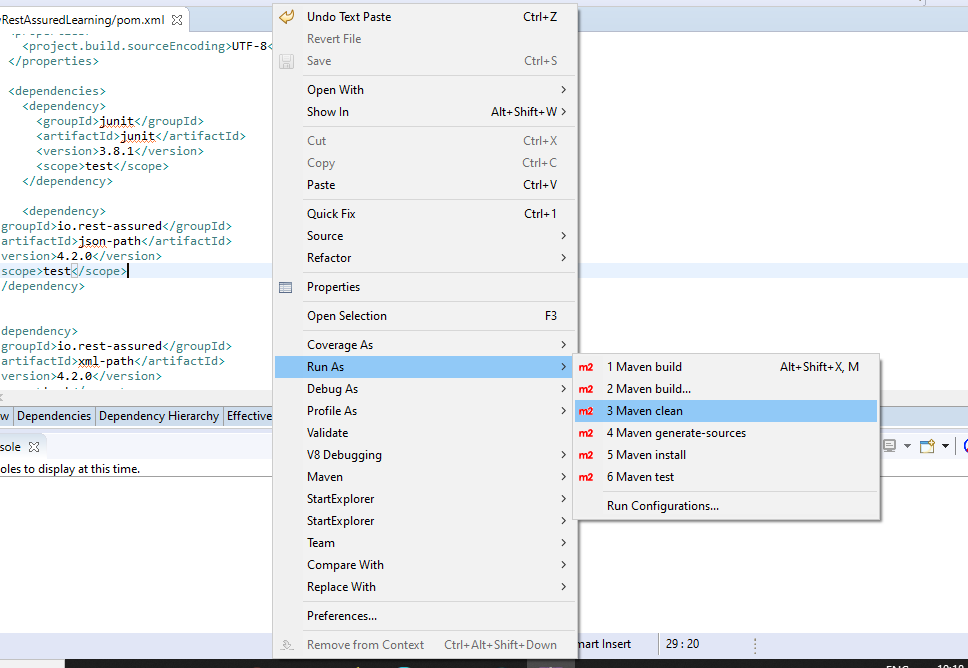Switch to the Dependency Hierarchy tab
This screenshot has width=968, height=668.
[159, 416]
